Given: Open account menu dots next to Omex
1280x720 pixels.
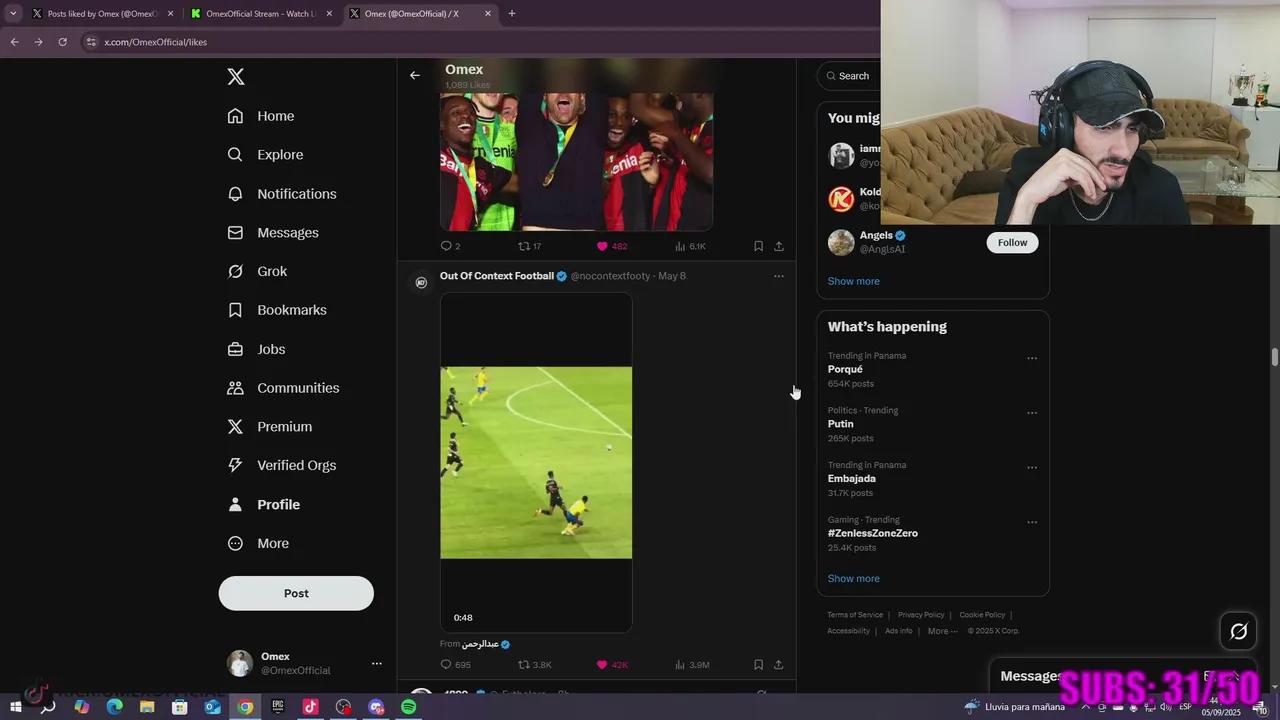Looking at the screenshot, I should [x=377, y=664].
